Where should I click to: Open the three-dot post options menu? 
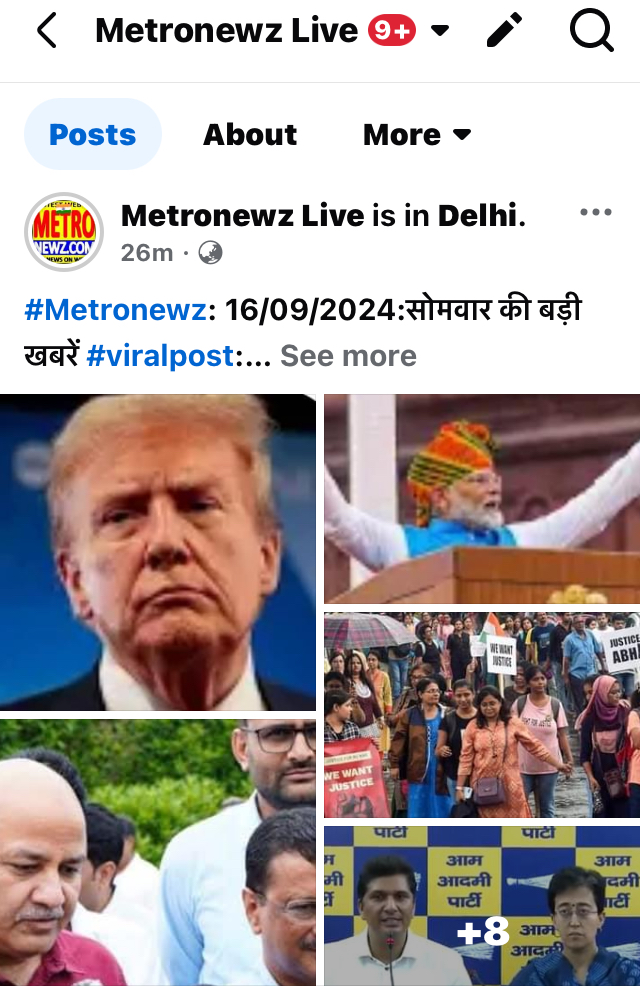click(x=595, y=212)
